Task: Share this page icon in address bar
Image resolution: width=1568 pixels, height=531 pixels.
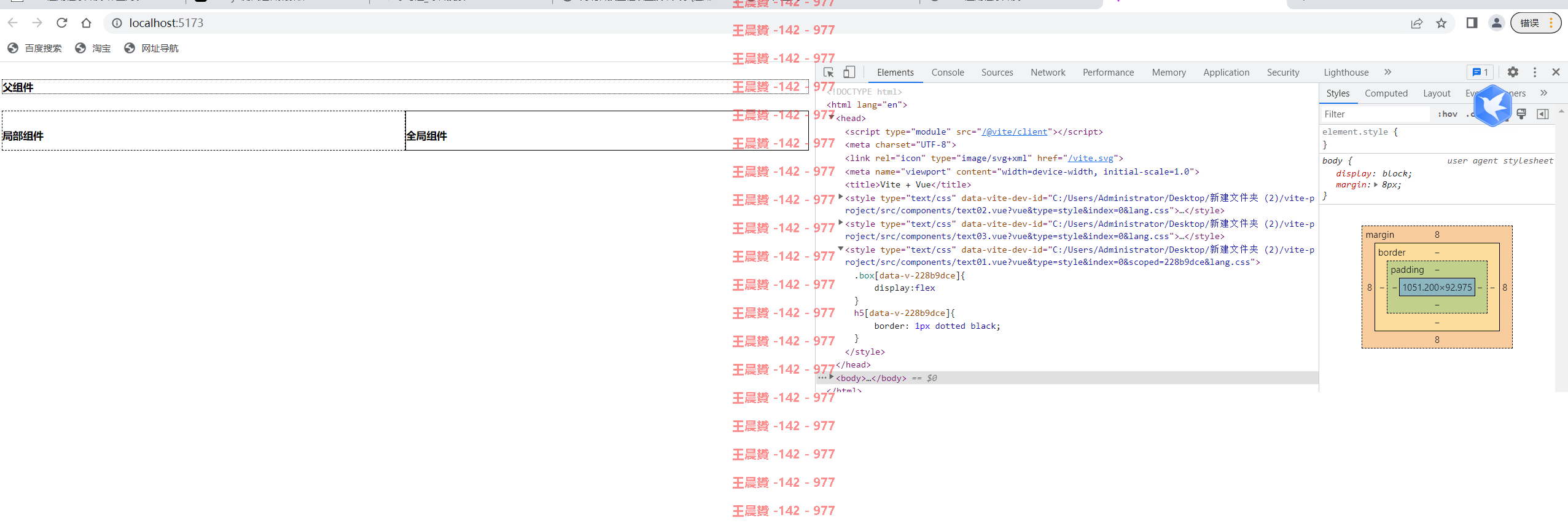Action: pyautogui.click(x=1416, y=23)
